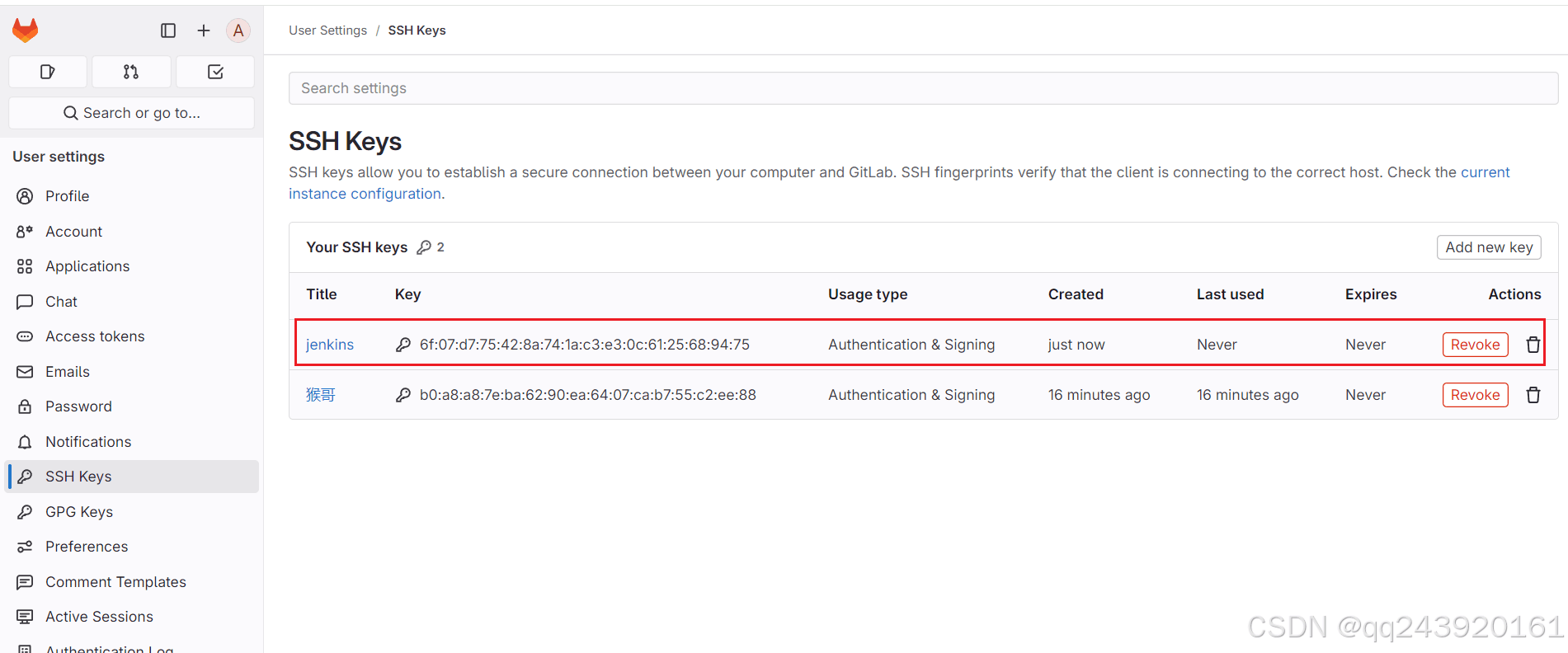Click the GitLab logo icon
1568x653 pixels.
click(26, 31)
